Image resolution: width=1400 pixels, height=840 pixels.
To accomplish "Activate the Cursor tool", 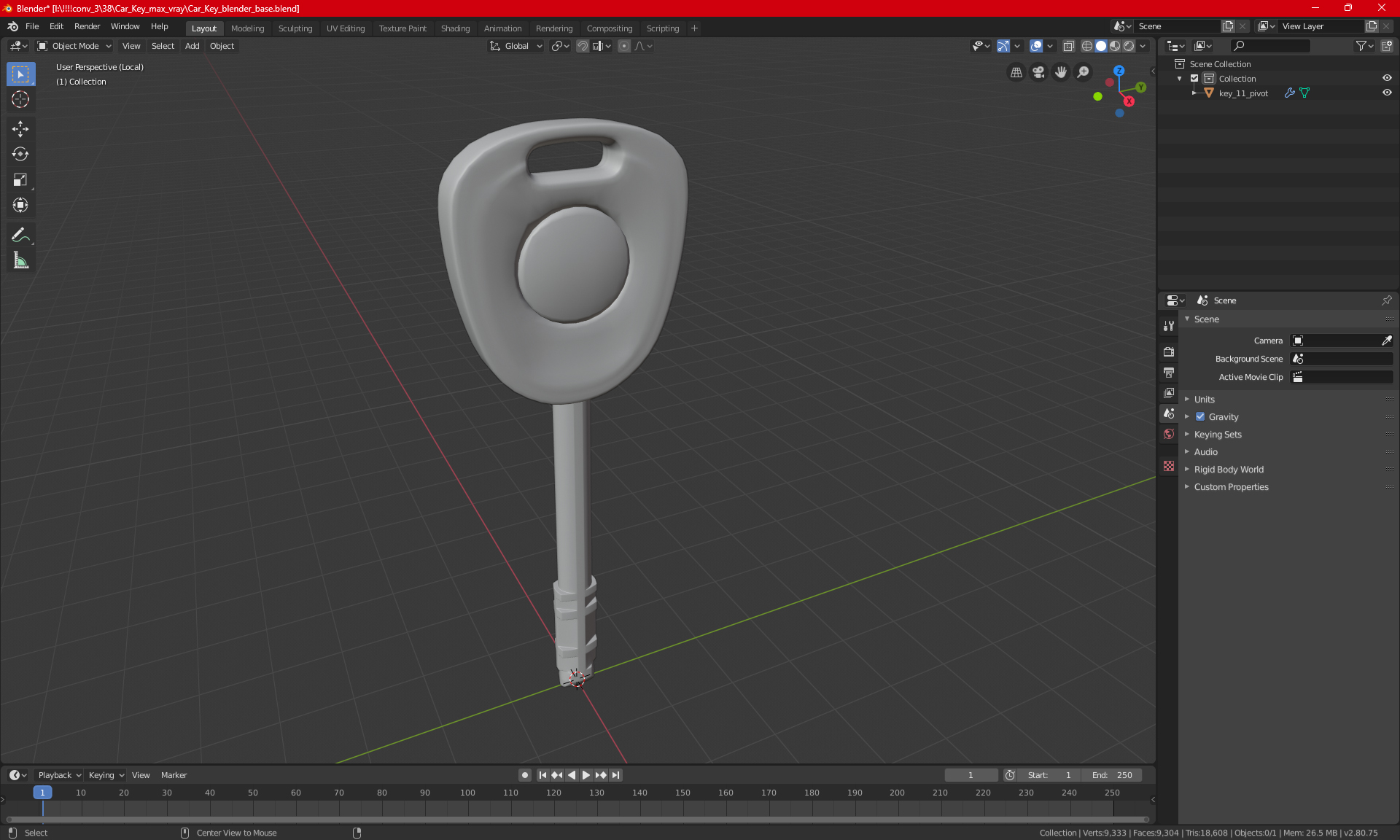I will (20, 99).
